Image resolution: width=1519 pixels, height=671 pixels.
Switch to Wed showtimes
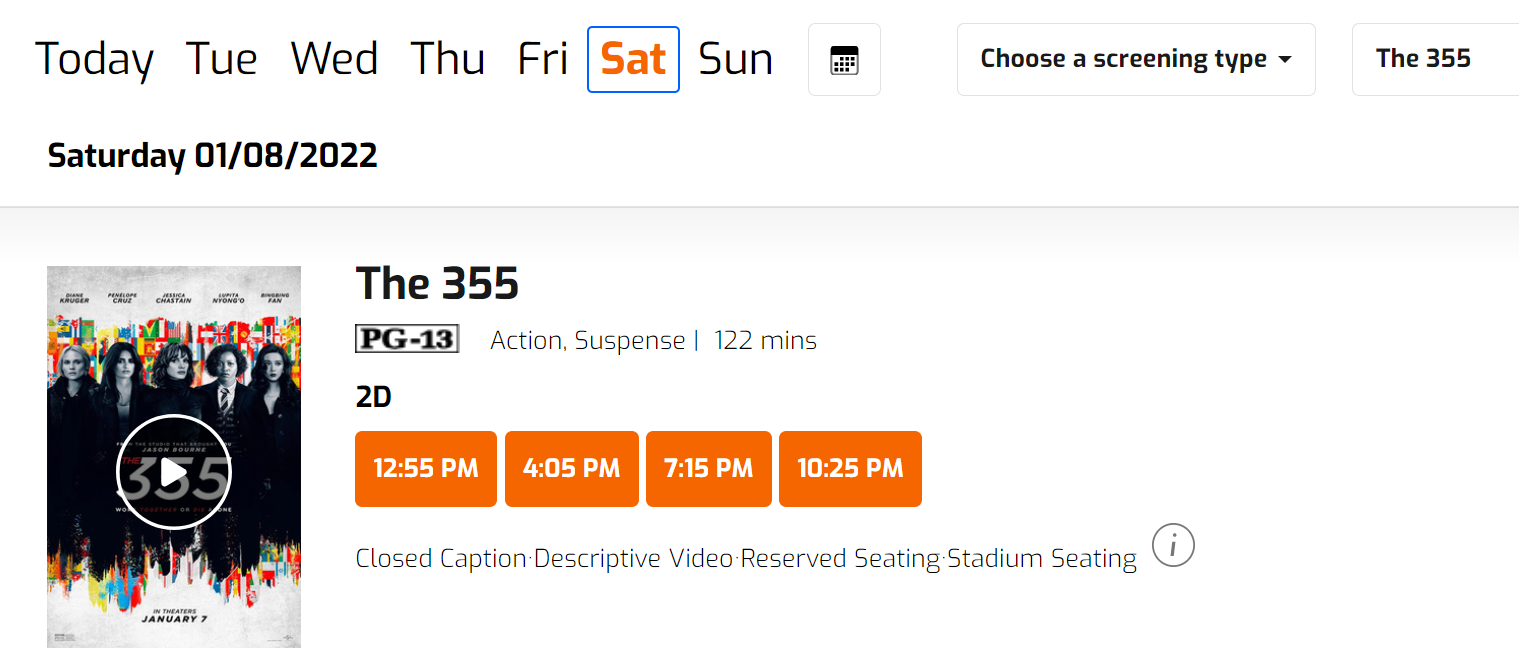[334, 60]
